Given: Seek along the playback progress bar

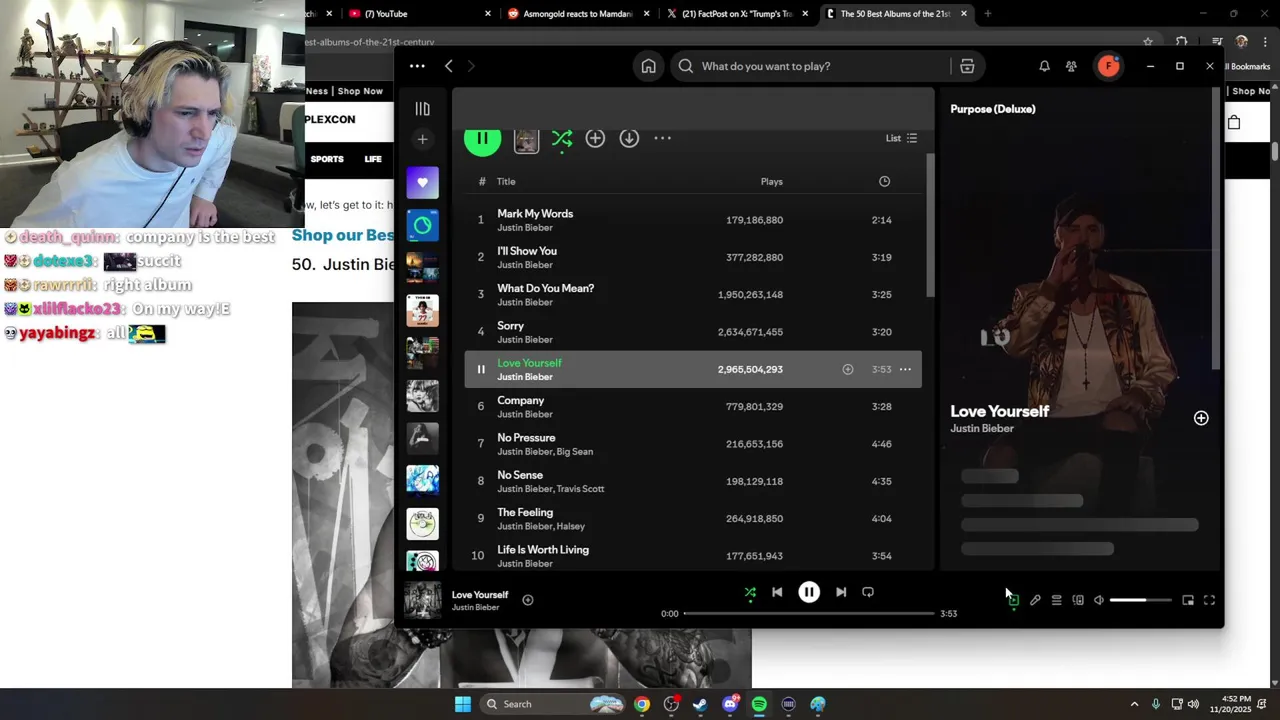Looking at the screenshot, I should click(809, 613).
